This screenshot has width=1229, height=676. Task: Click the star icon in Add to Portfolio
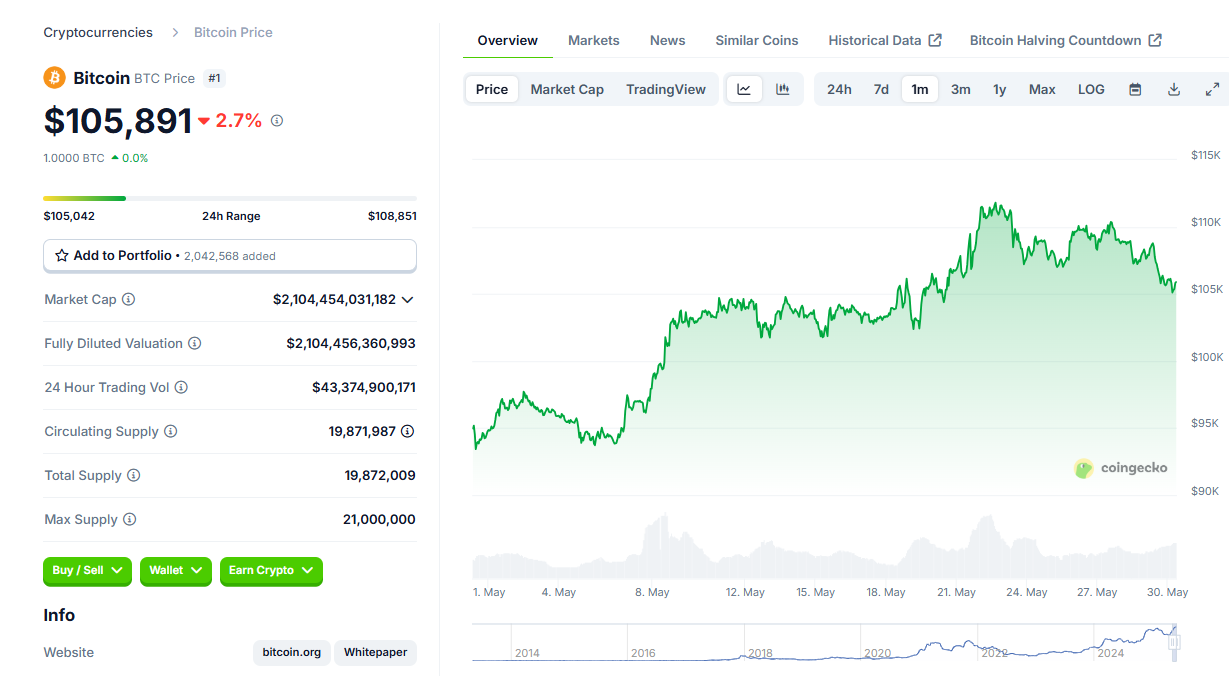[x=62, y=255]
